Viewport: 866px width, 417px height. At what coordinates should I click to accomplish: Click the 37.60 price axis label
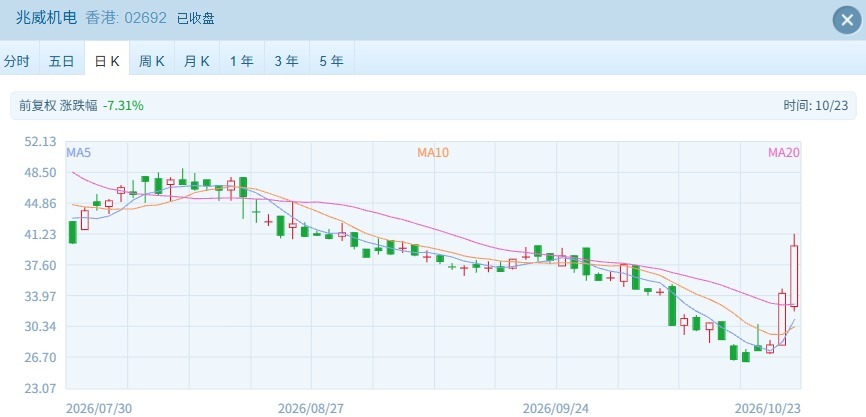[x=40, y=265]
